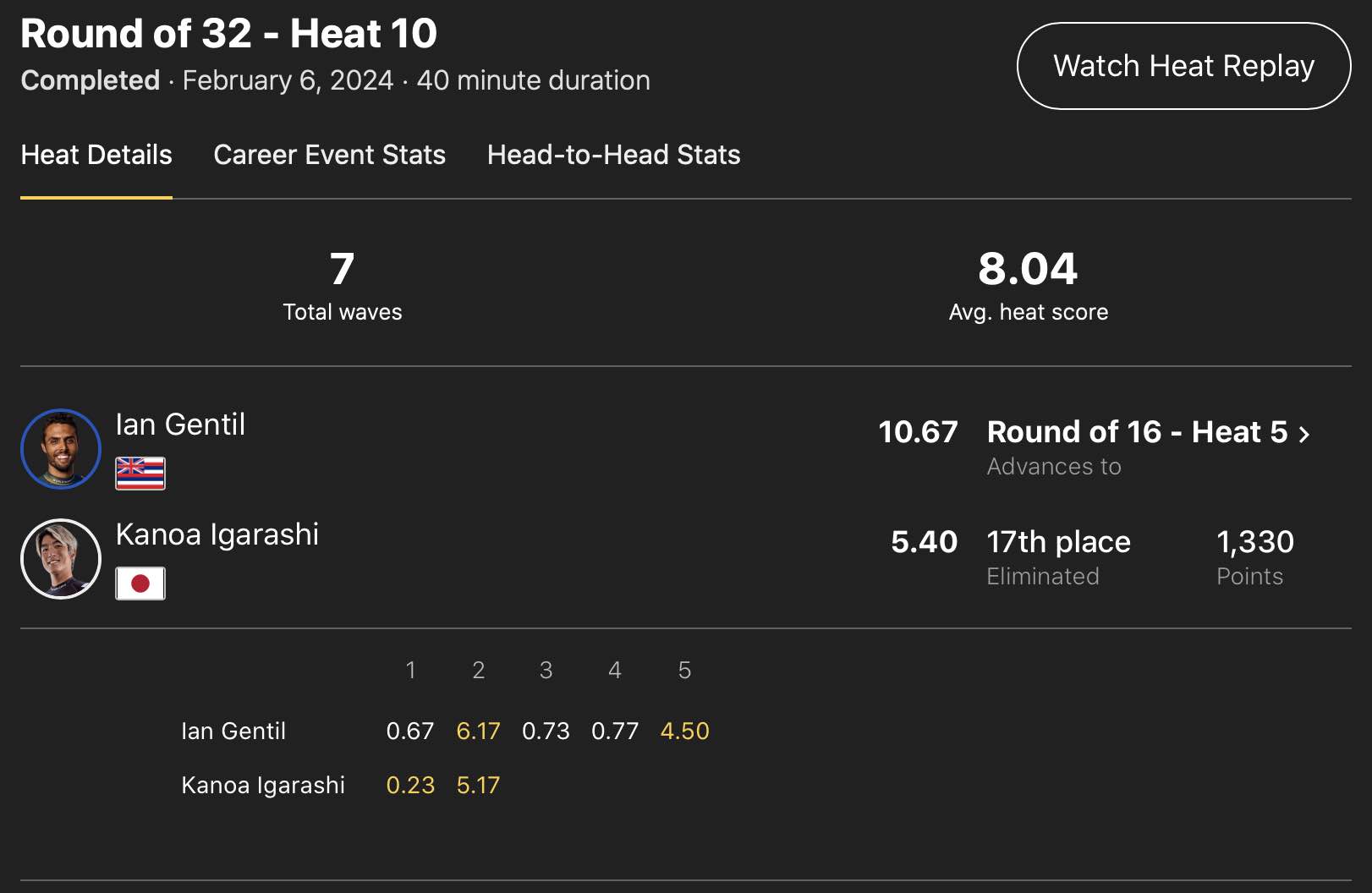Click the Ian Gentil name heading
Screen dimensions: 1372x893
click(x=180, y=425)
